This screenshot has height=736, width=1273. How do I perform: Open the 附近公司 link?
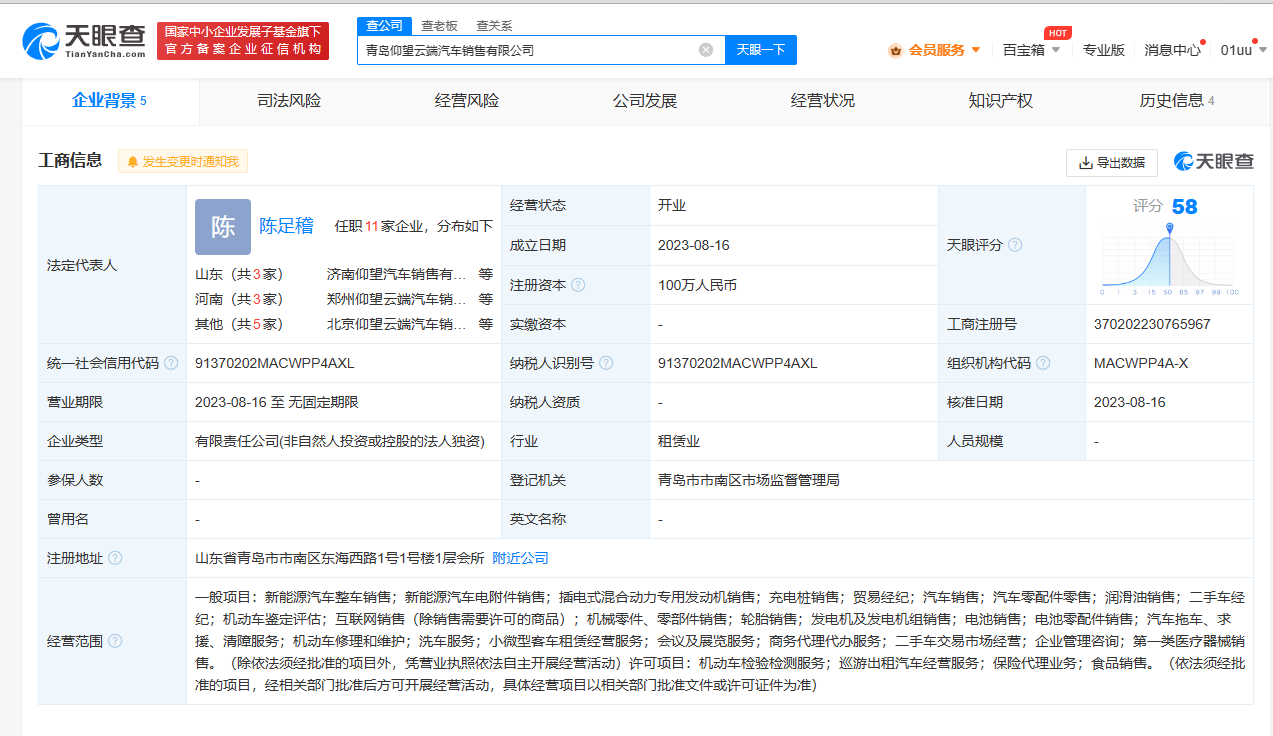pos(520,558)
